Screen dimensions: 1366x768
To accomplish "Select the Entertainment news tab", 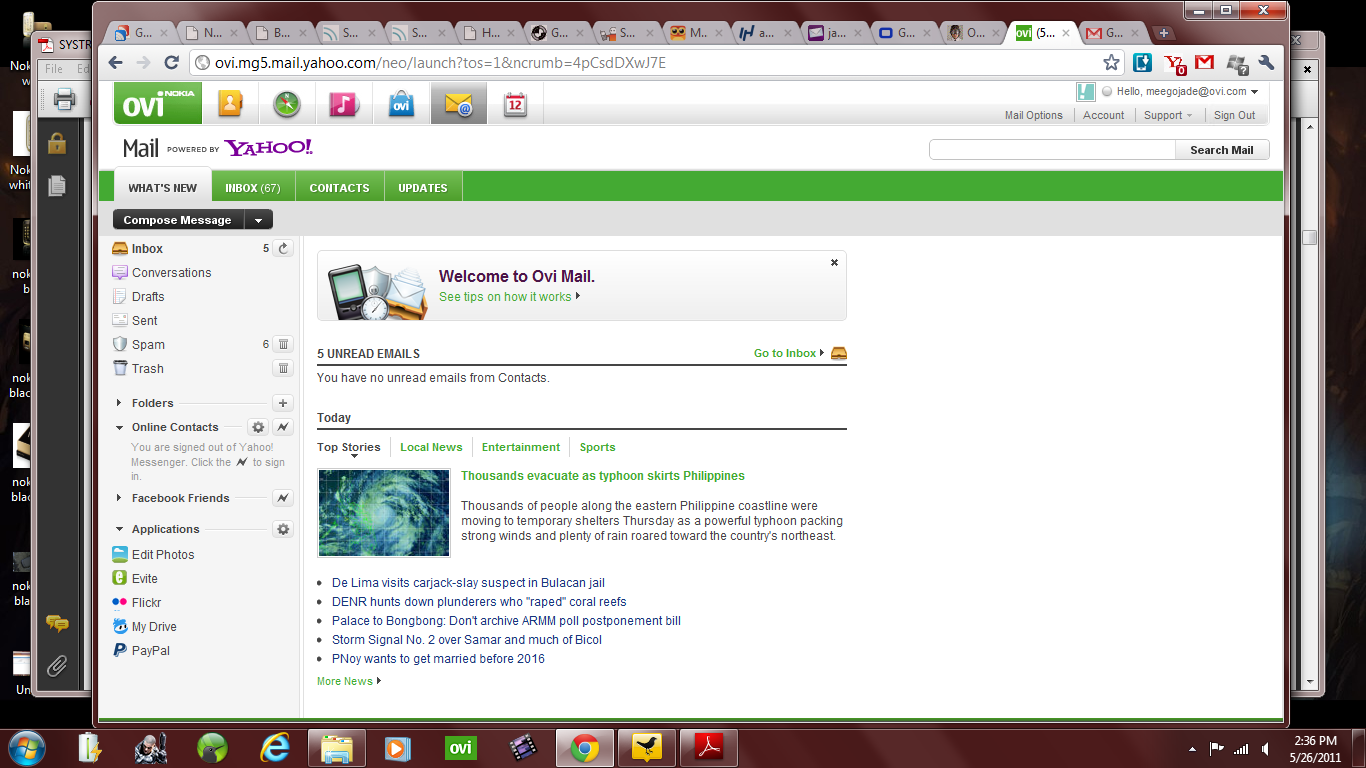I will click(x=521, y=447).
